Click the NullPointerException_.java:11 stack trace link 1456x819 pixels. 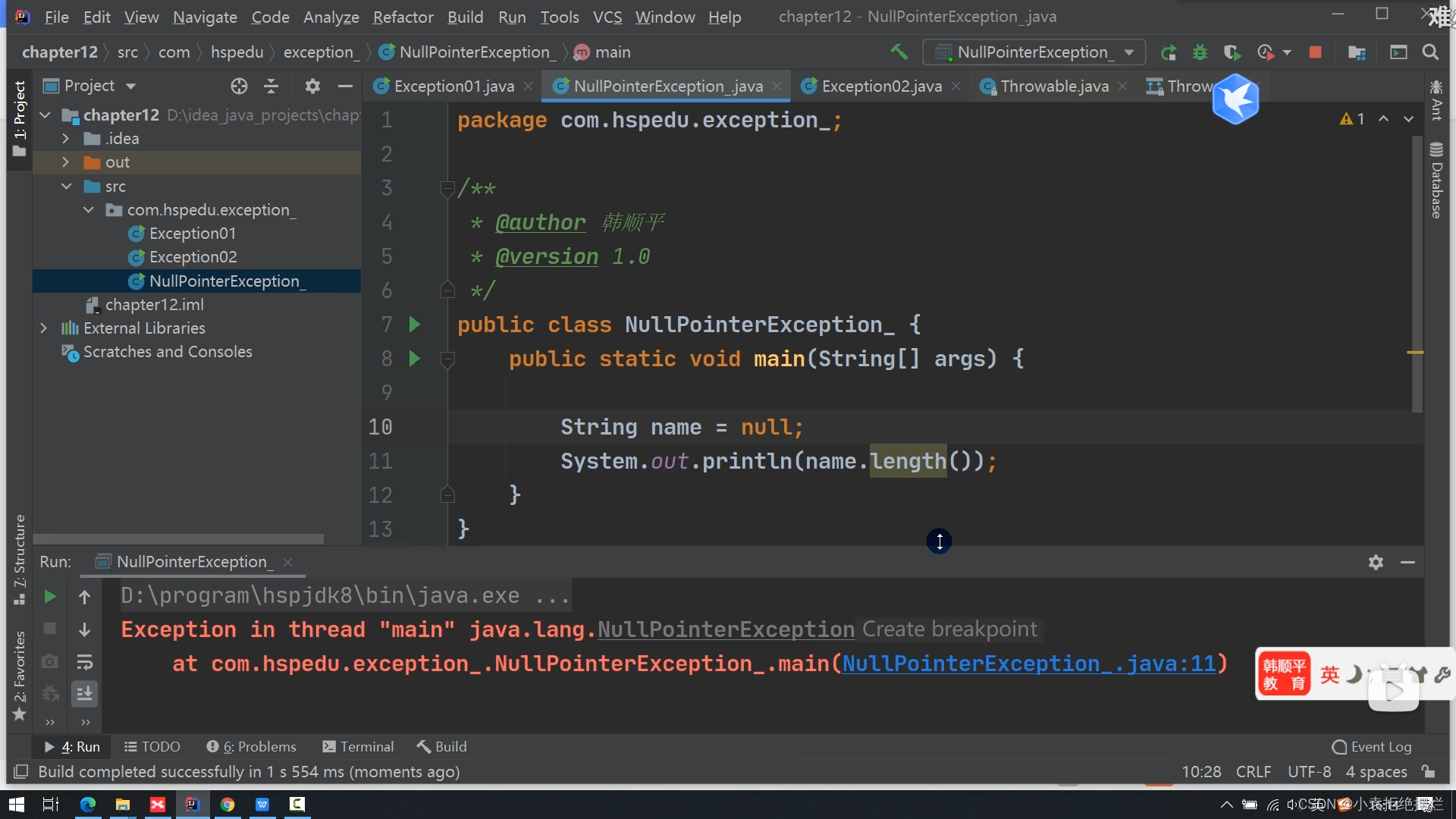pyautogui.click(x=1029, y=664)
